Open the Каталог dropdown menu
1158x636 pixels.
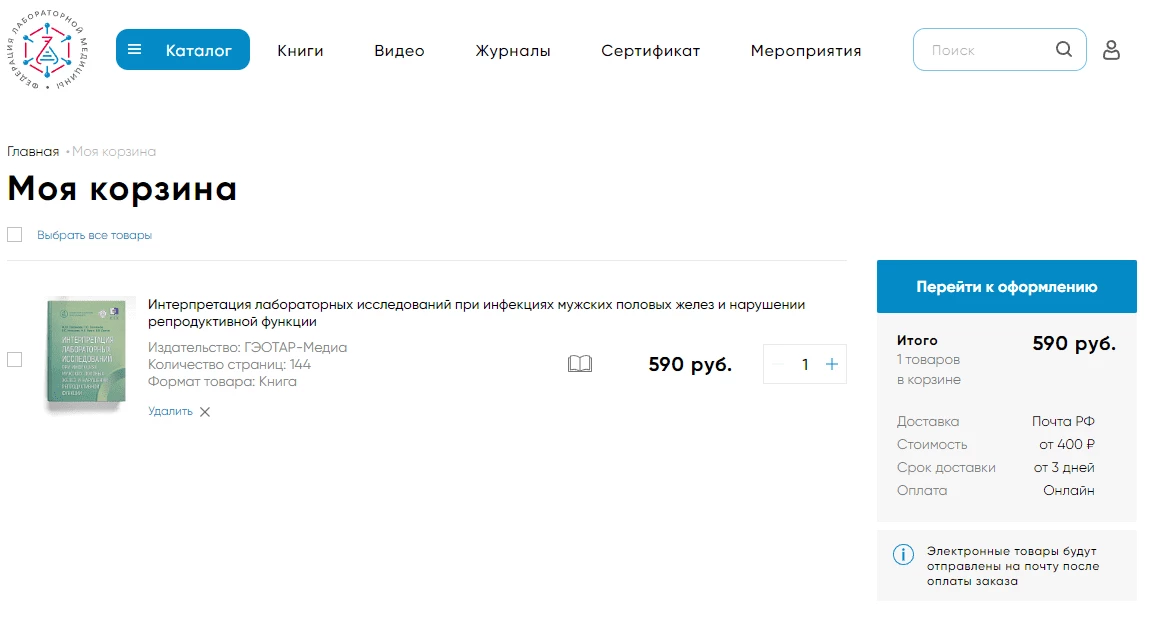[x=182, y=49]
